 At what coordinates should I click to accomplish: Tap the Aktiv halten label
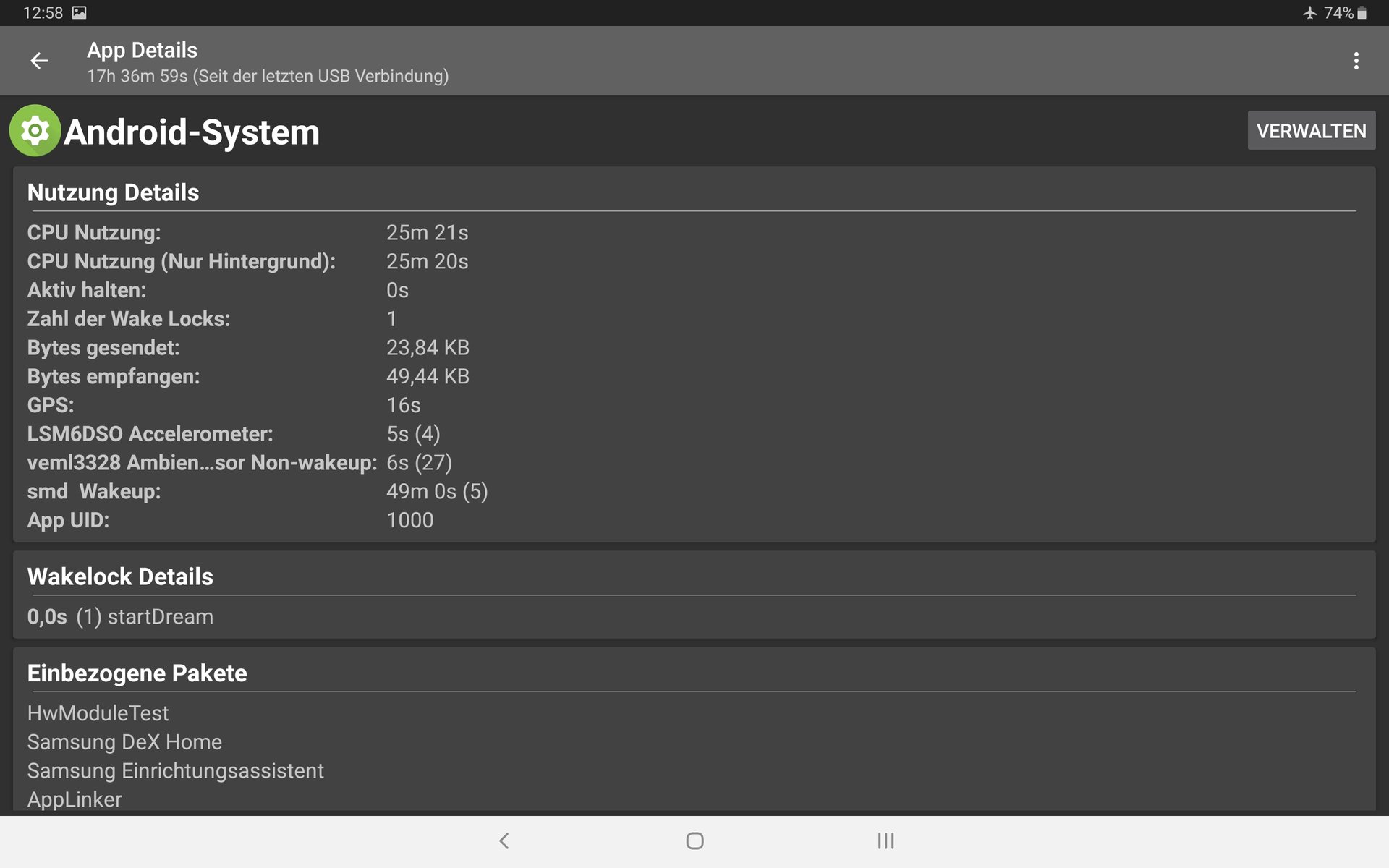tap(87, 290)
